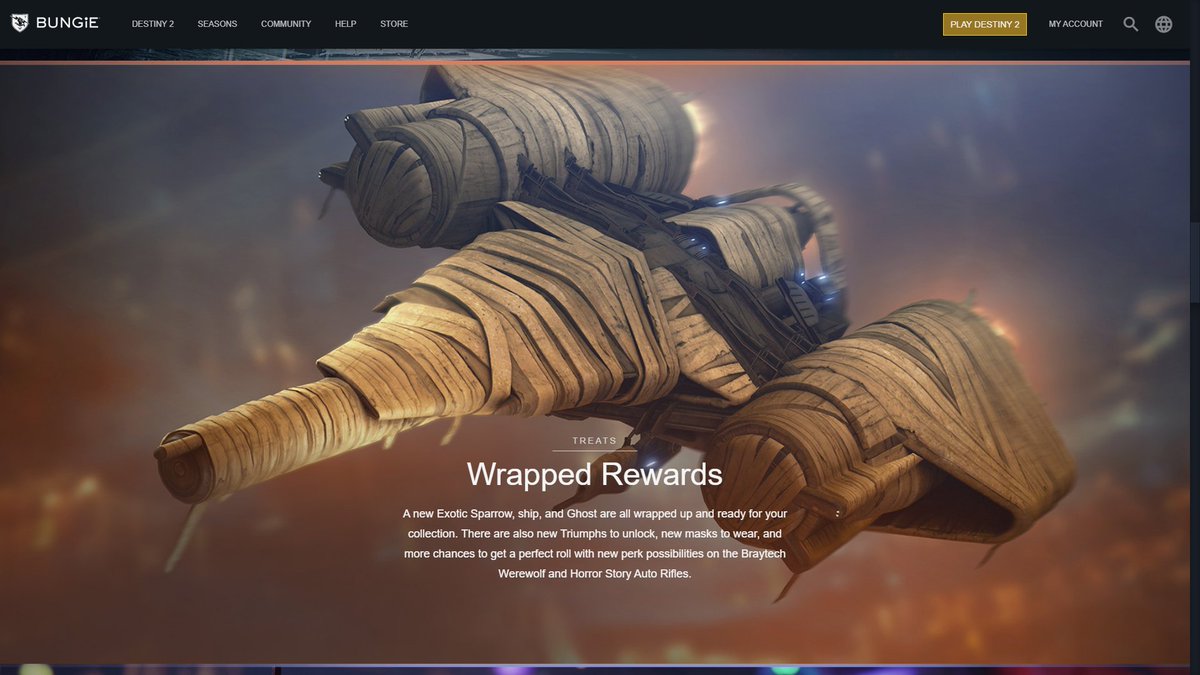Open the Destiny 2 menu

tap(153, 24)
